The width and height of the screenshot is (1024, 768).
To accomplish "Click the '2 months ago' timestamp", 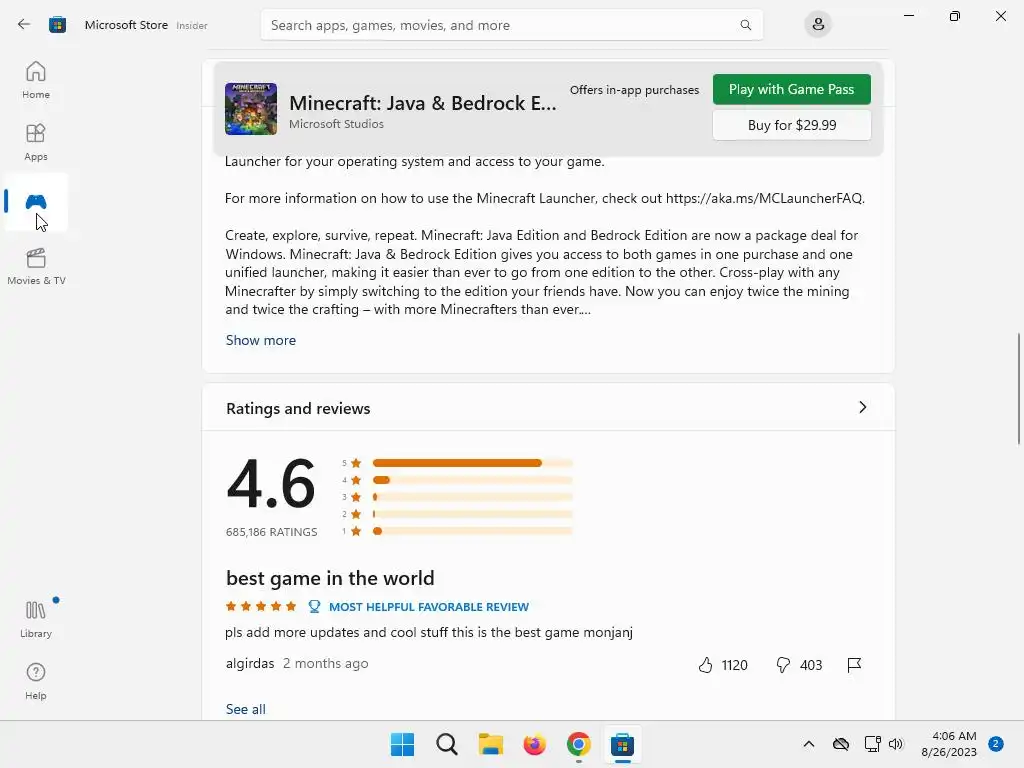I will pos(325,664).
